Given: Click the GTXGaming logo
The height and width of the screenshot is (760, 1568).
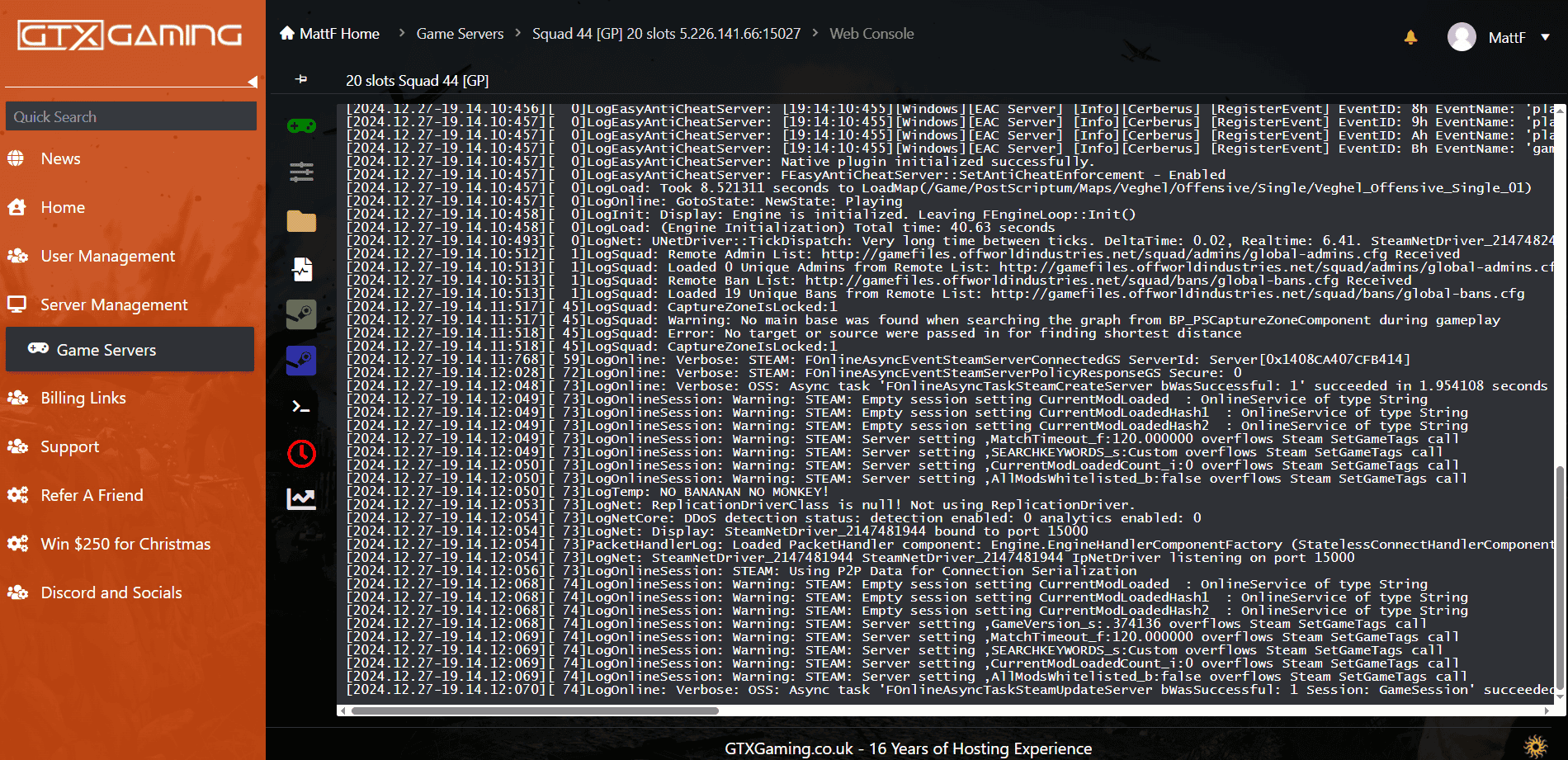Looking at the screenshot, I should click(130, 35).
